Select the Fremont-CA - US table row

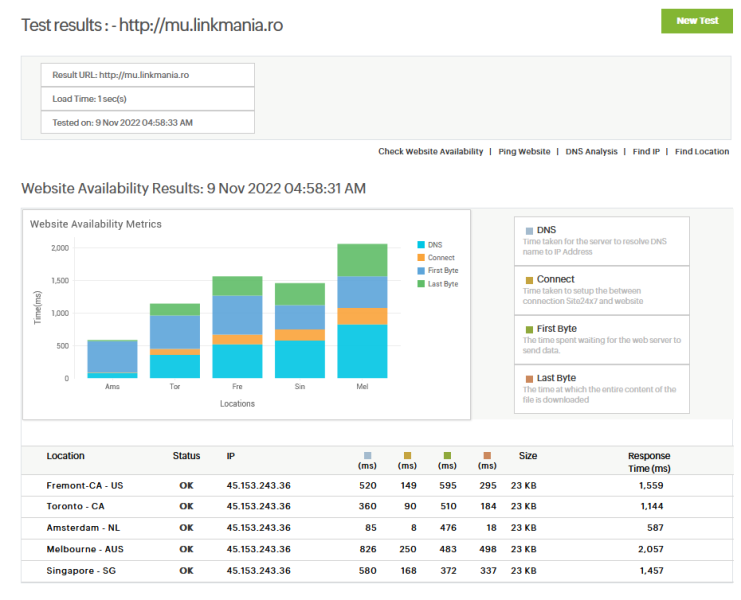pyautogui.click(x=84, y=486)
